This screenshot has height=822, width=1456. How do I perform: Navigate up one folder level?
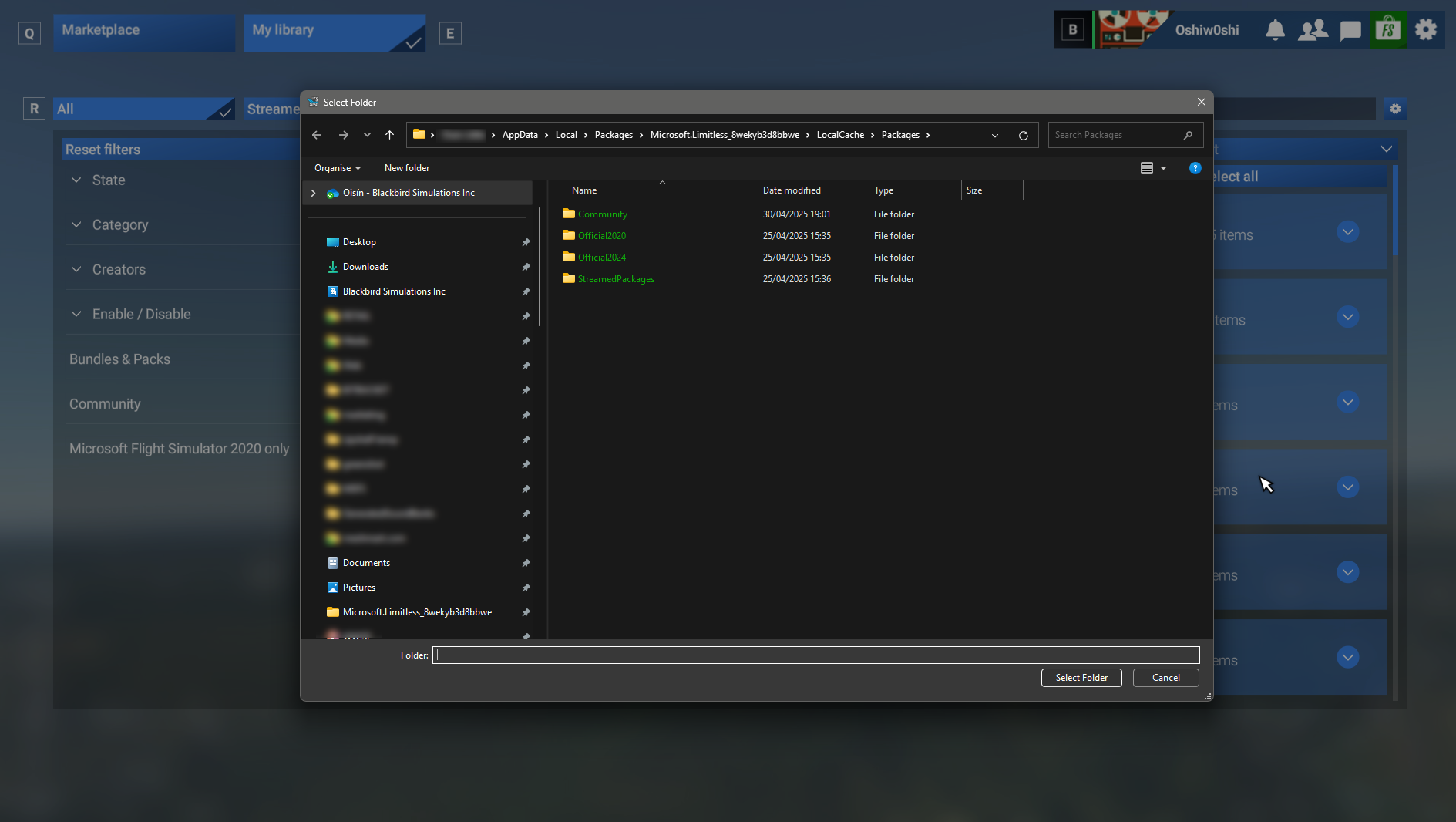tap(389, 135)
